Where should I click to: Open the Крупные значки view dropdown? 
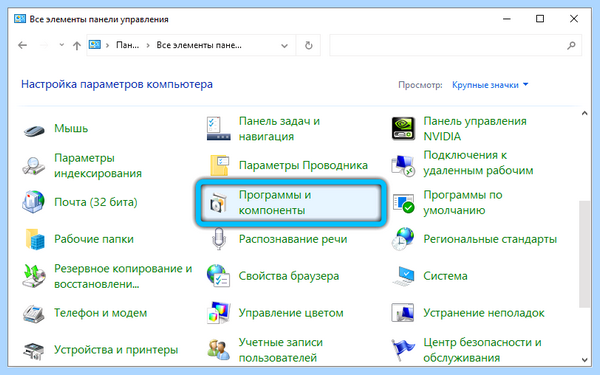[x=490, y=85]
